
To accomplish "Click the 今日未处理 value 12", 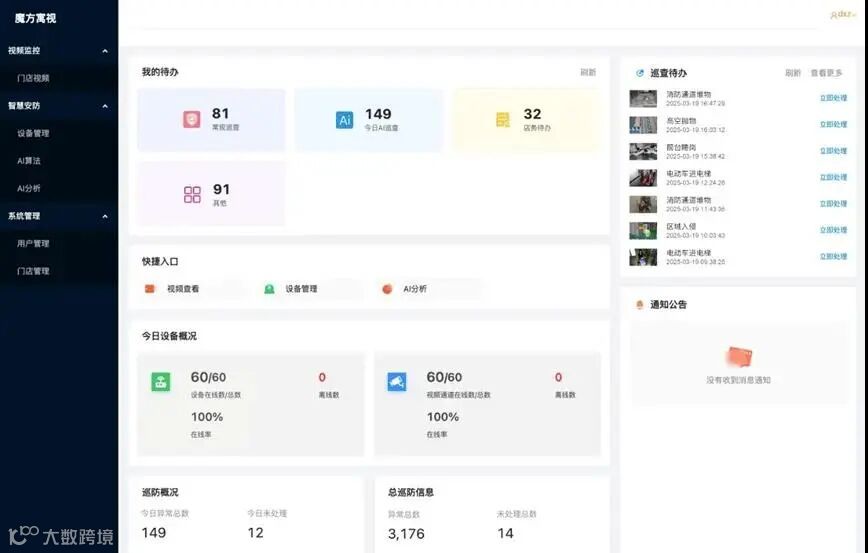I will click(255, 533).
